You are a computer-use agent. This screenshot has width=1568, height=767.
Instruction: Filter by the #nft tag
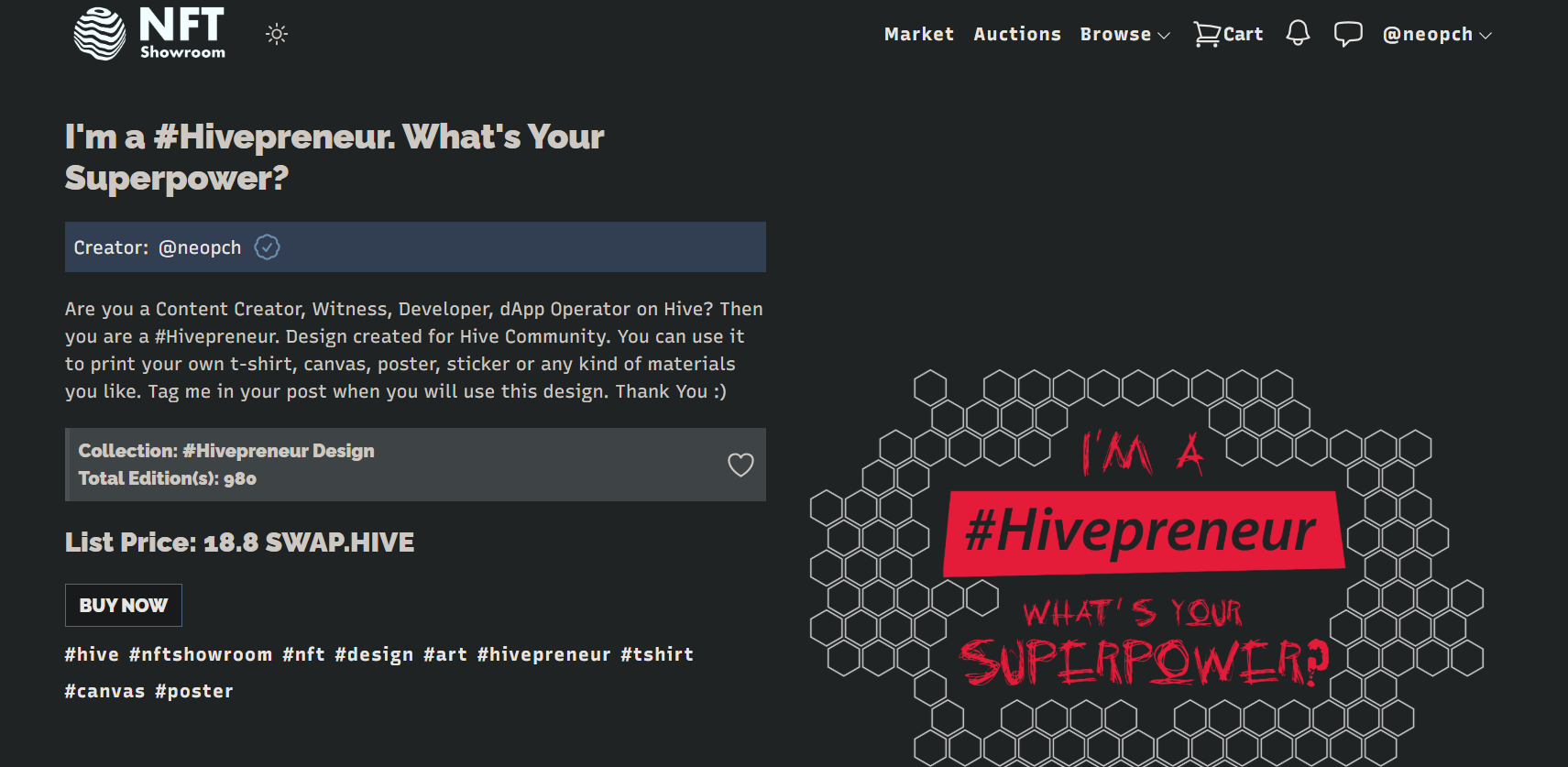(303, 654)
